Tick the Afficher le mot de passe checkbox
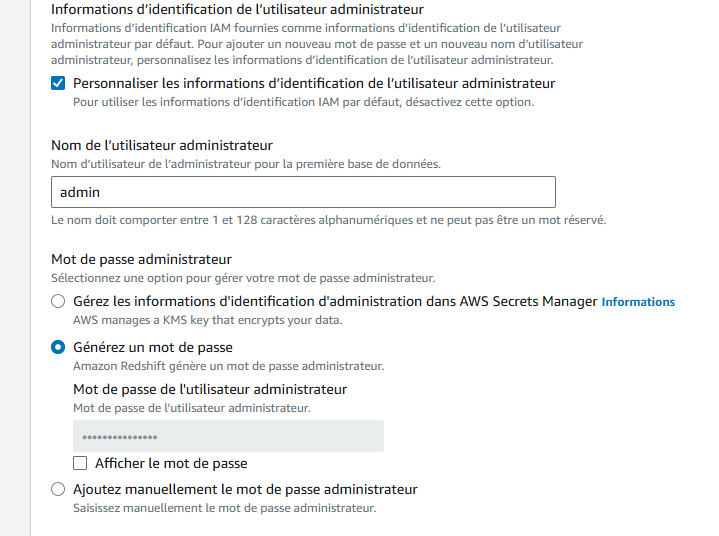 [x=80, y=463]
